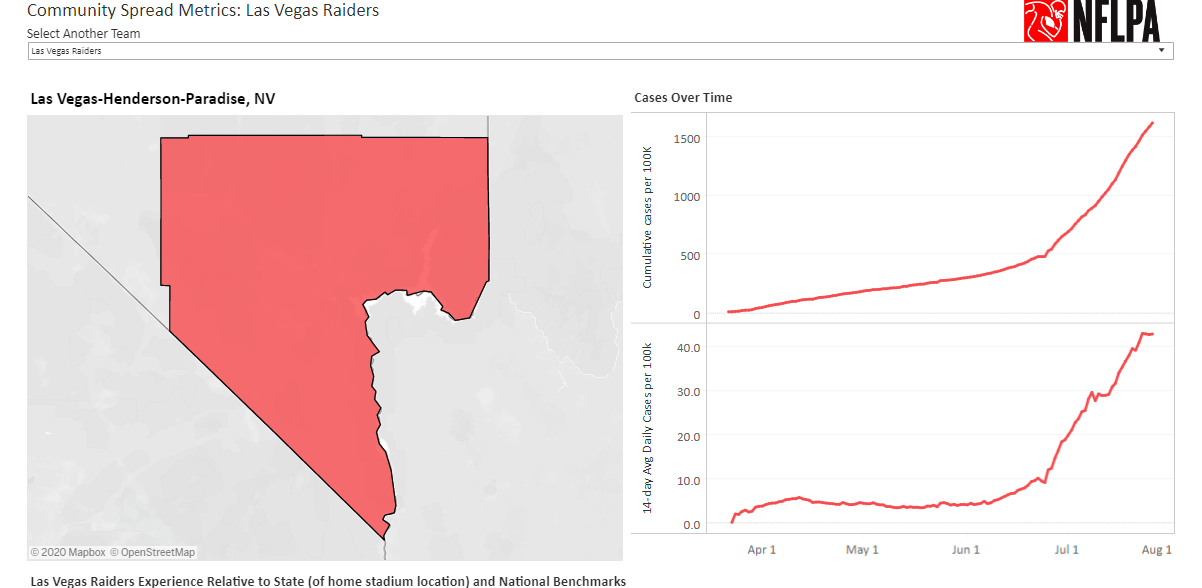The height and width of the screenshot is (588, 1202).
Task: Click the 1500 tick on cumulative axis
Action: (x=687, y=138)
